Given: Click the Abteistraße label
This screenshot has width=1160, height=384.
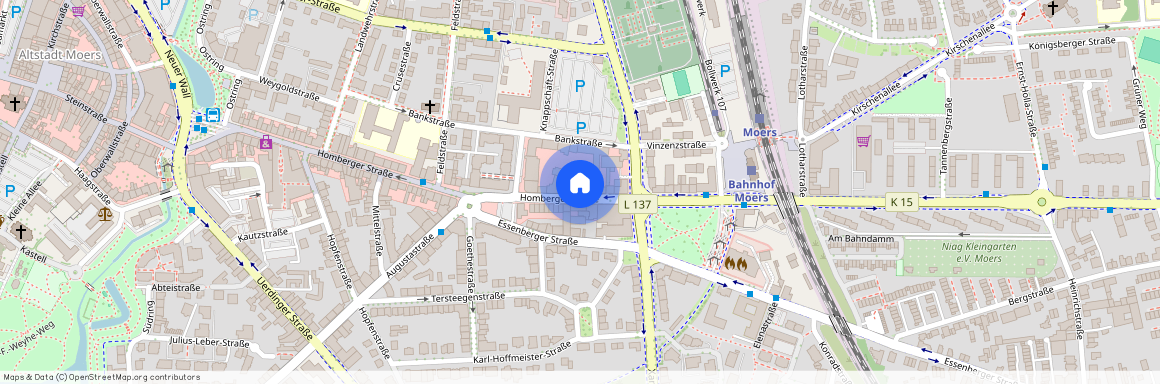Looking at the screenshot, I should pos(175,288).
